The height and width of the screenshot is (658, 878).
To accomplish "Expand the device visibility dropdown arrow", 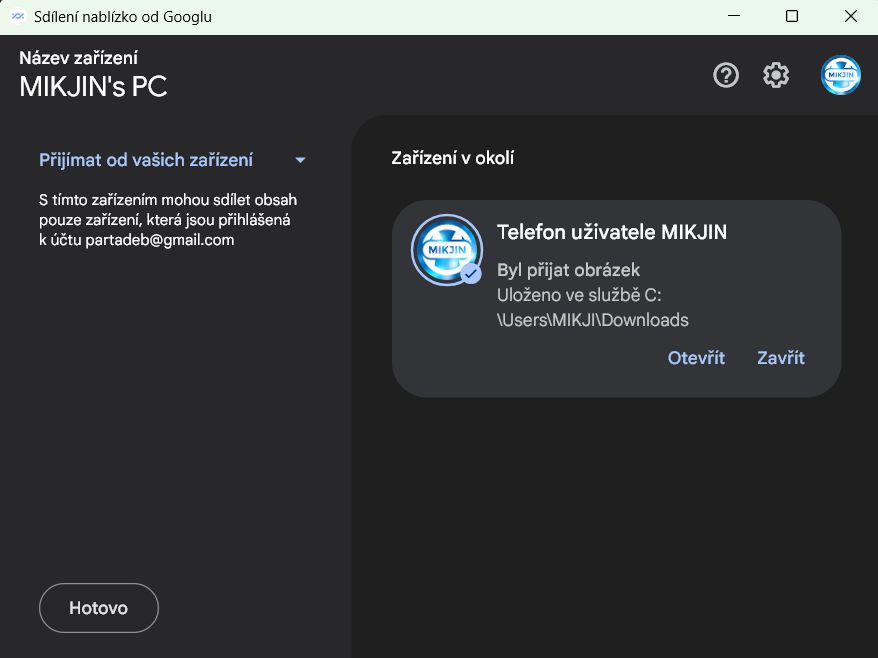I will pos(300,160).
